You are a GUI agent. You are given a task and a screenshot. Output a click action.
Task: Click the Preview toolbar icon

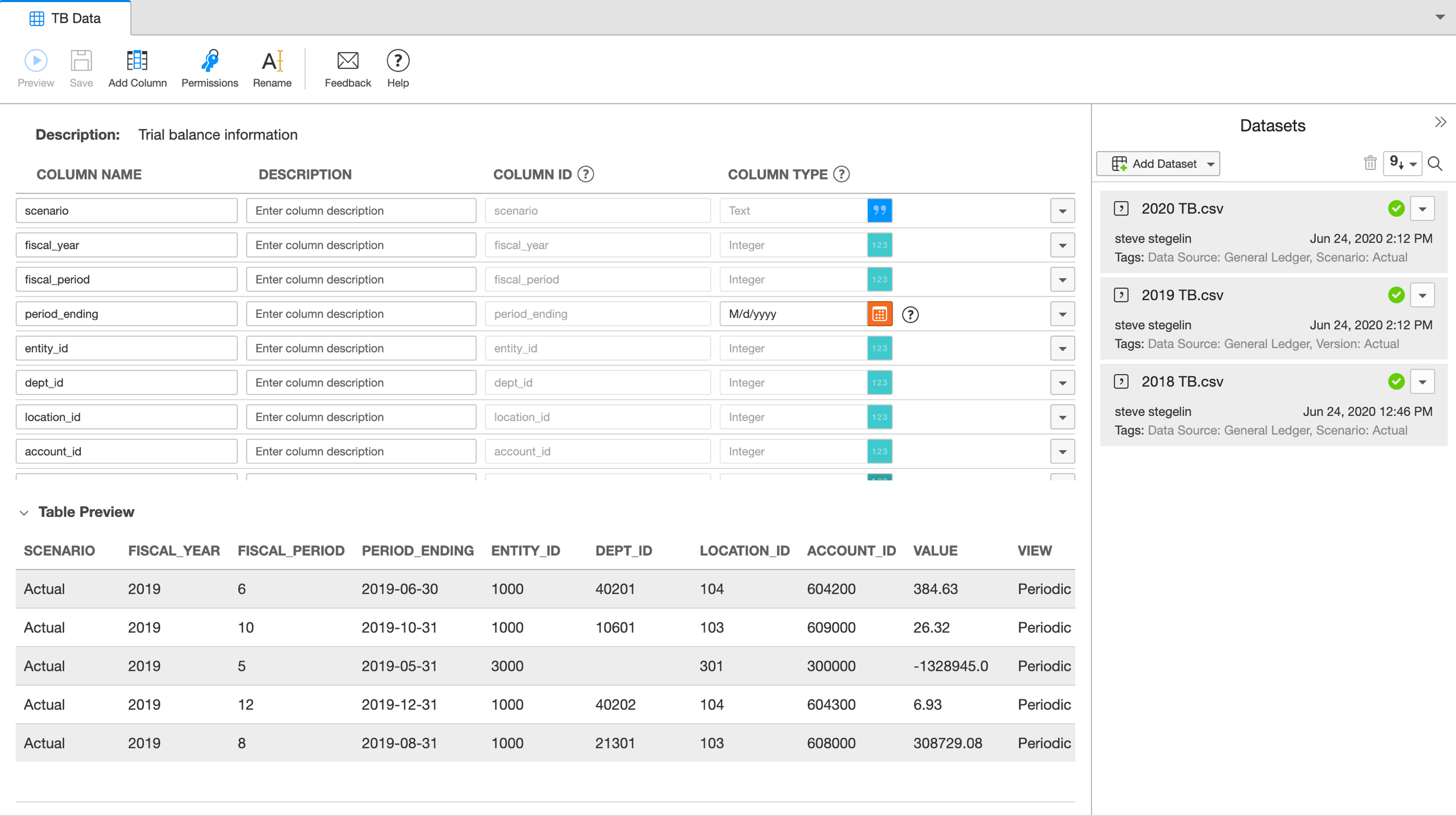pyautogui.click(x=35, y=60)
